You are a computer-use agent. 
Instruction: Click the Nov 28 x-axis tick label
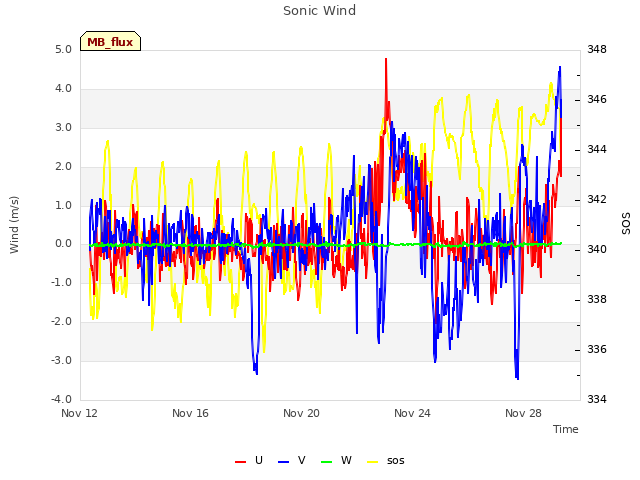[523, 413]
